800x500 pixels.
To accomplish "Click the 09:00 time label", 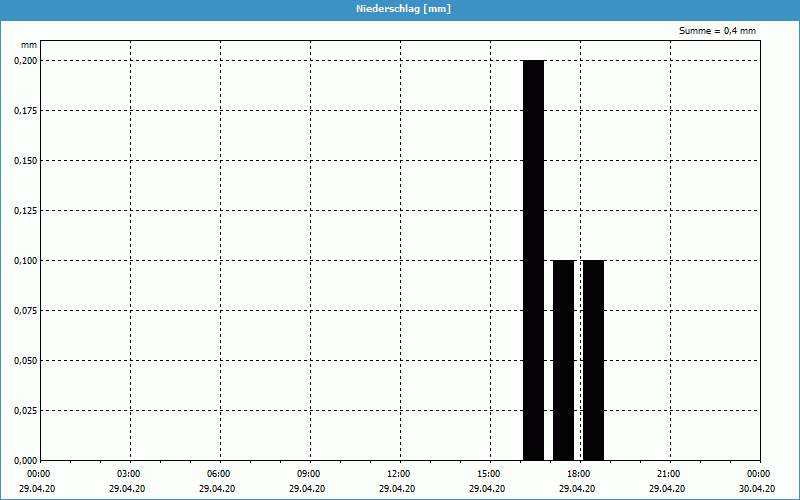I will (x=310, y=474).
